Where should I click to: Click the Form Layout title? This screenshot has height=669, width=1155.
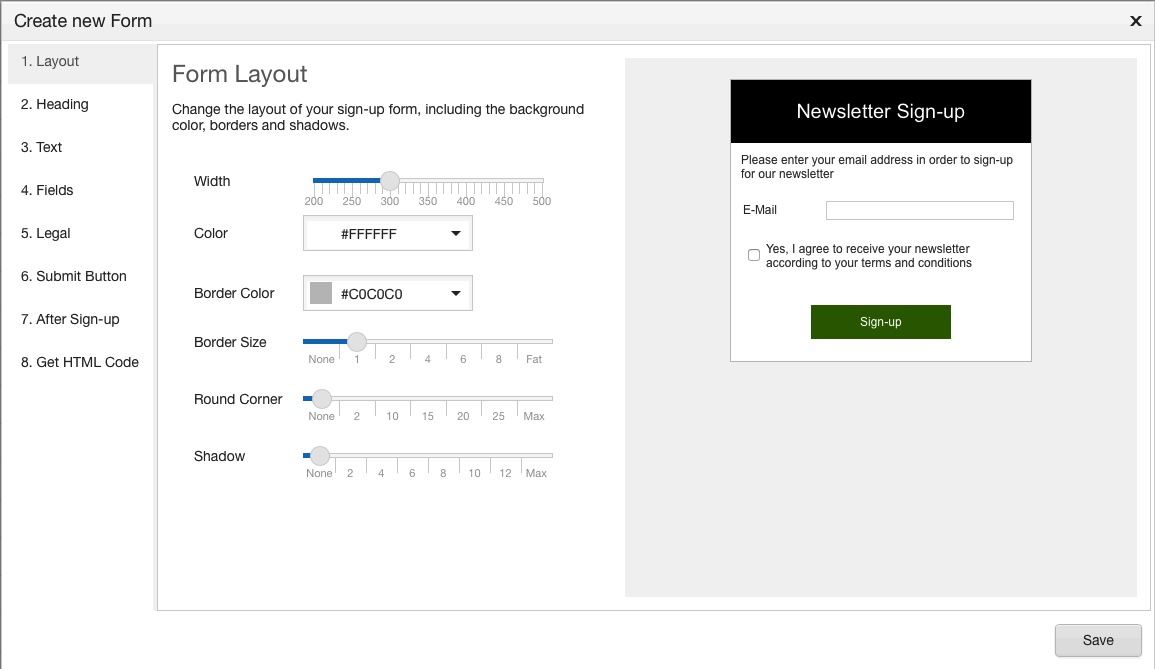click(x=239, y=74)
